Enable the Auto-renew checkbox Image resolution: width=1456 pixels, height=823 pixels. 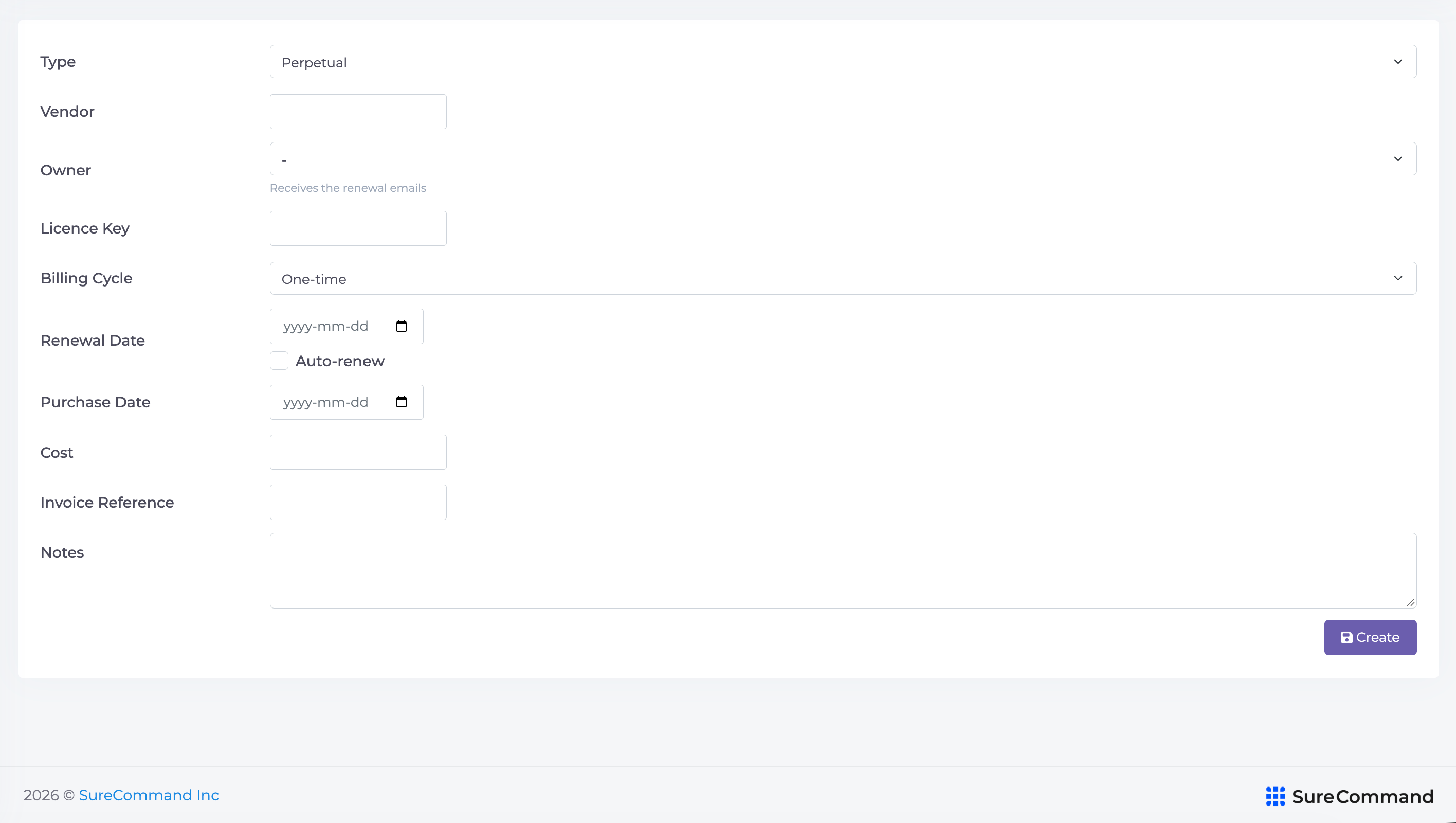[279, 361]
